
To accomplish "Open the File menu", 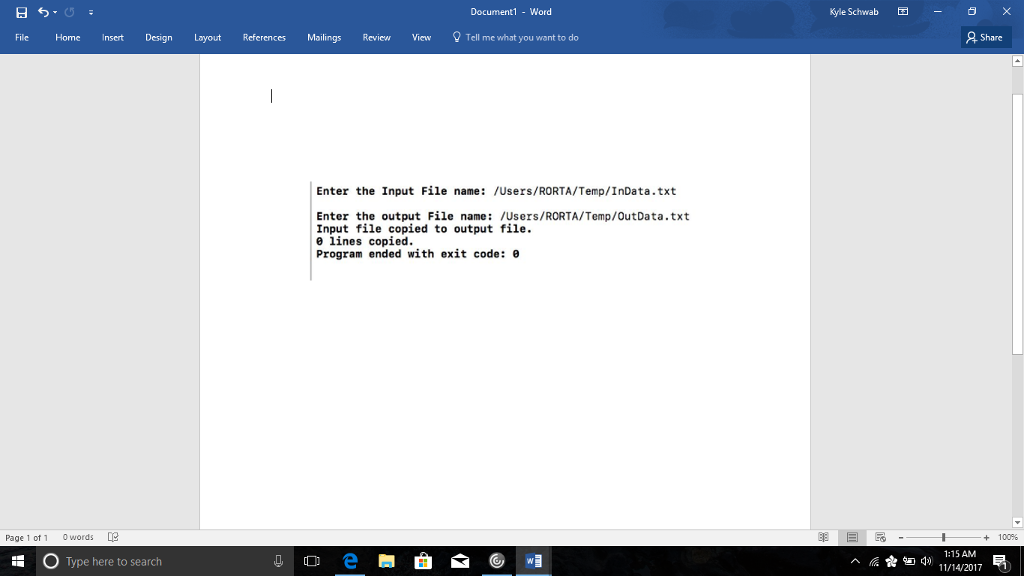I will 20,37.
